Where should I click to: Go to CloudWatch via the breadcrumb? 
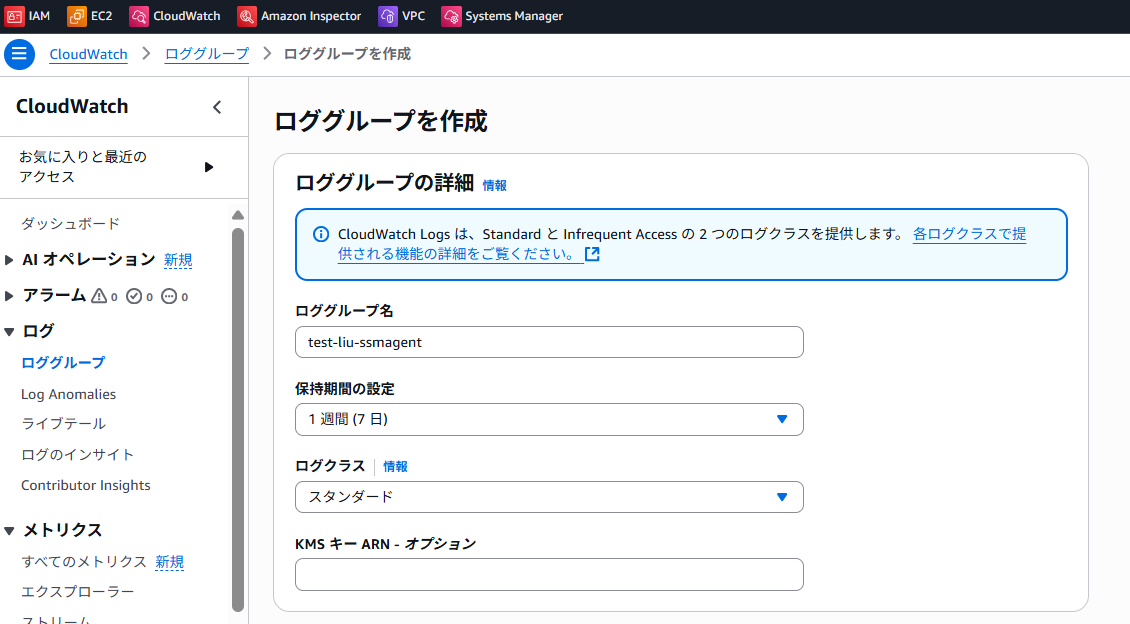(88, 54)
